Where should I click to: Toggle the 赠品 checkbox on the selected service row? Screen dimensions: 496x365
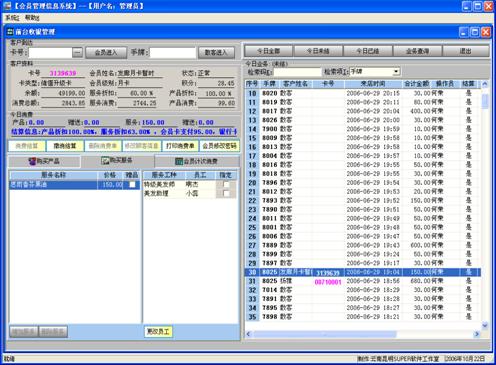132,184
